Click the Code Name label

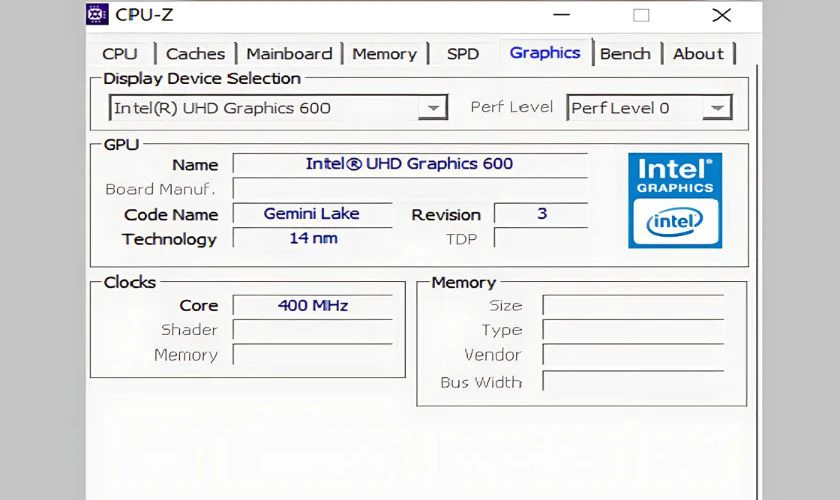tap(171, 215)
